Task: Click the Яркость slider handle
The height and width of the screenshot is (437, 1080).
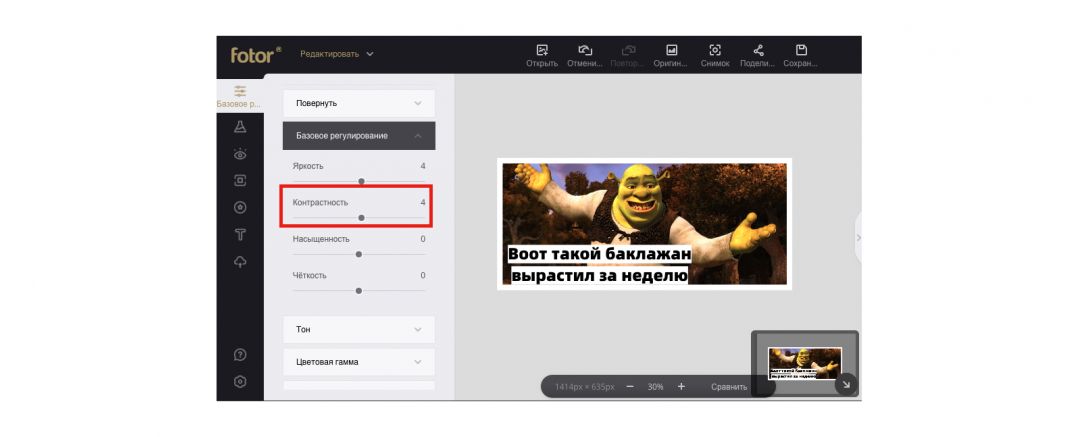Action: [362, 181]
